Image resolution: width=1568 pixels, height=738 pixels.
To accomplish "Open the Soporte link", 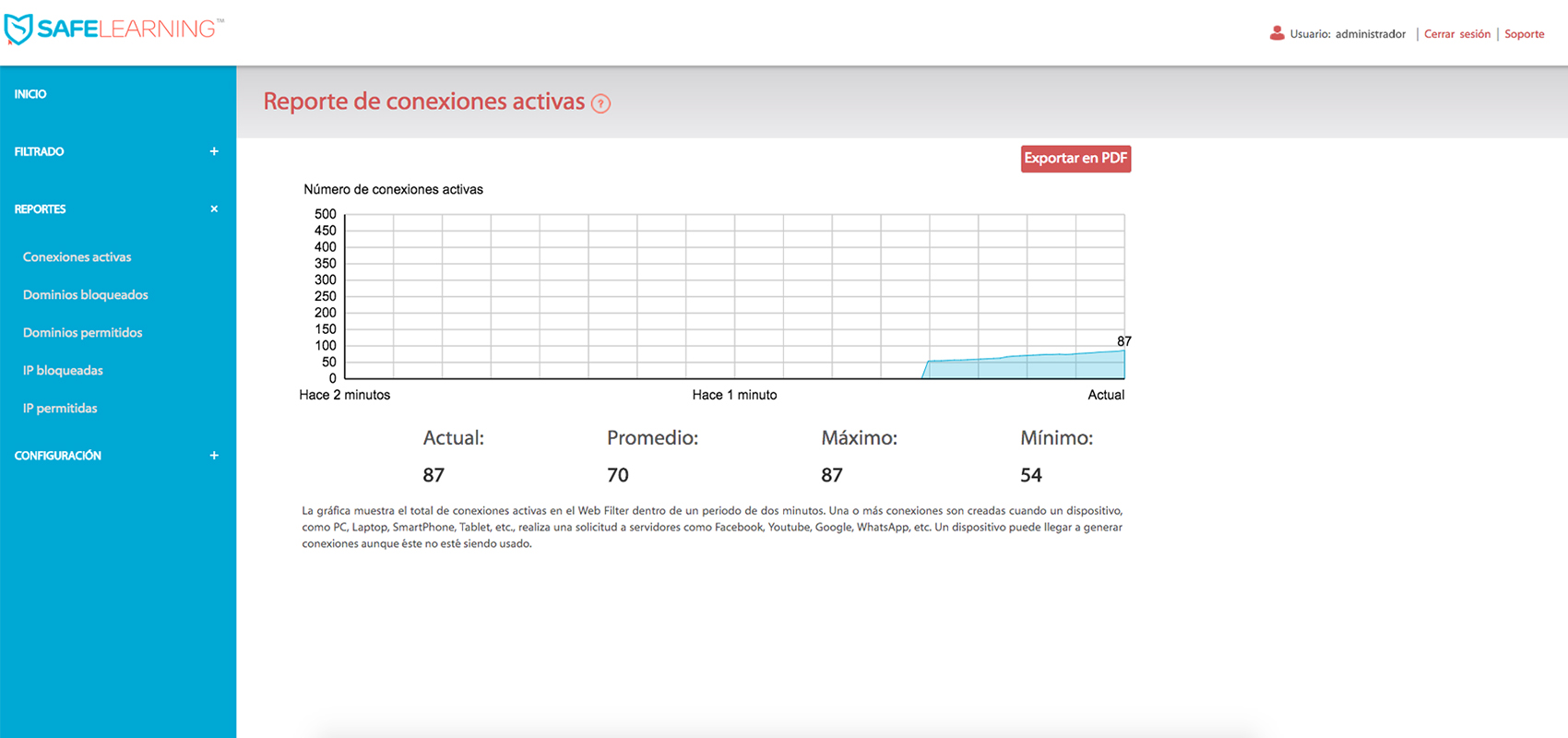I will pos(1524,34).
